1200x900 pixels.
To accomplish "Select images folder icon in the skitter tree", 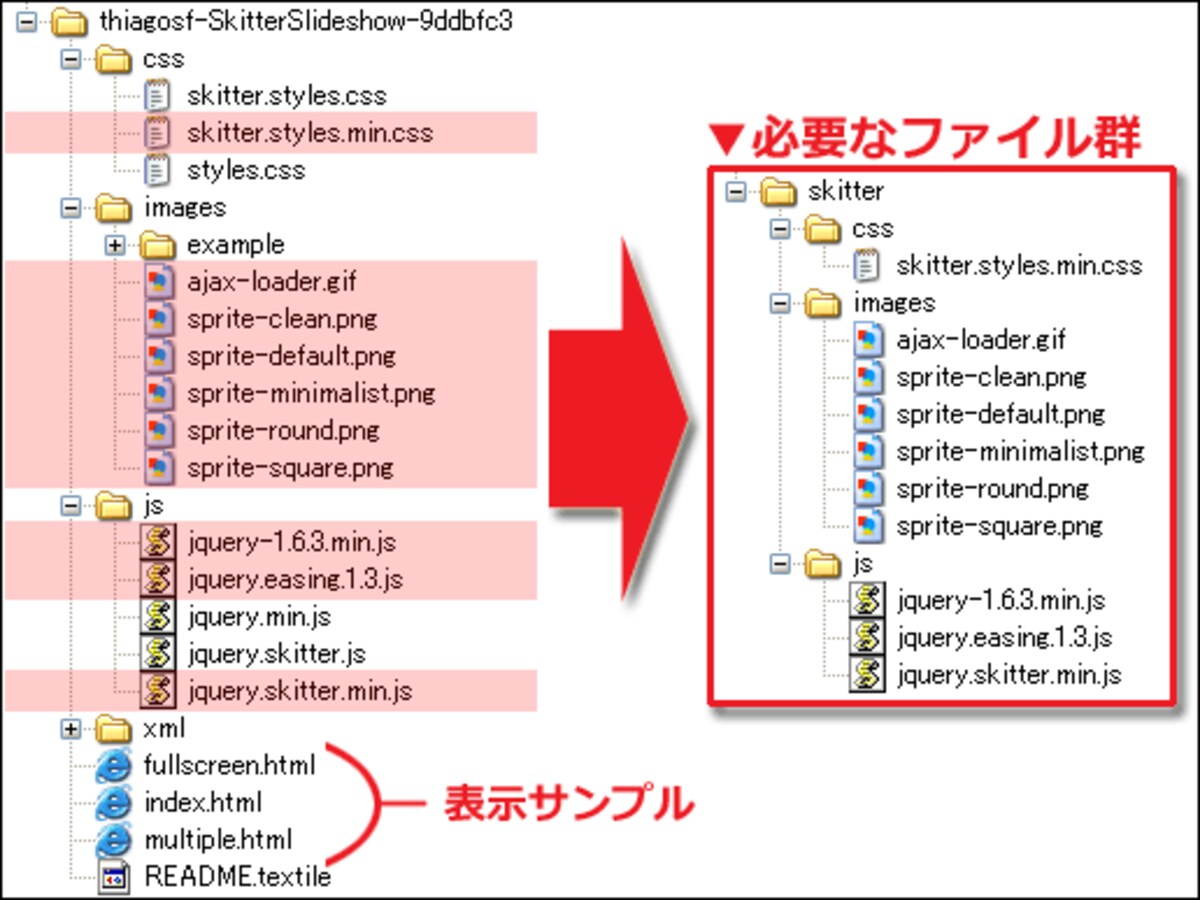I will click(x=823, y=302).
